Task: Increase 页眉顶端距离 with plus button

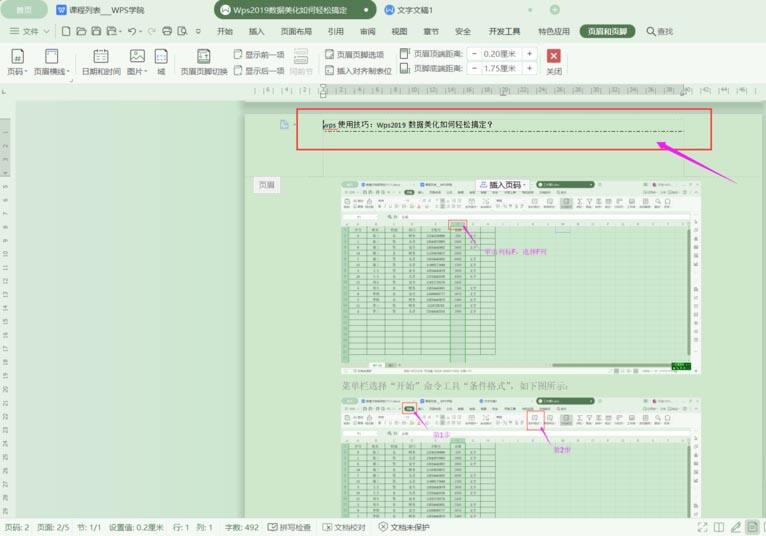Action: (x=530, y=54)
